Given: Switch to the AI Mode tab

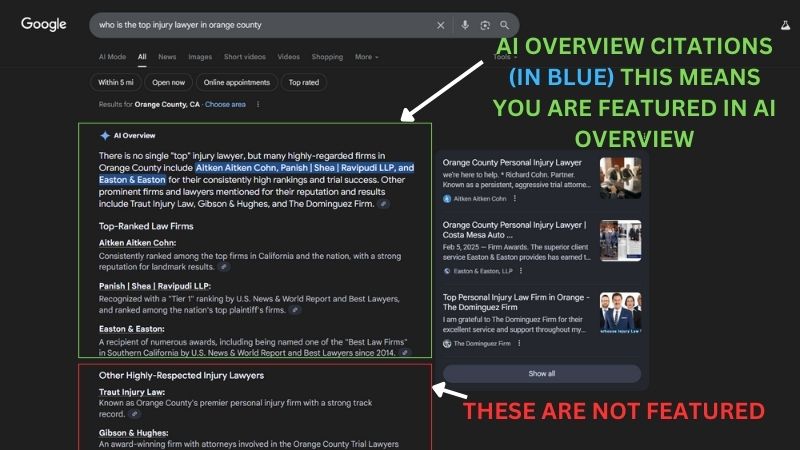Looking at the screenshot, I should [x=112, y=57].
